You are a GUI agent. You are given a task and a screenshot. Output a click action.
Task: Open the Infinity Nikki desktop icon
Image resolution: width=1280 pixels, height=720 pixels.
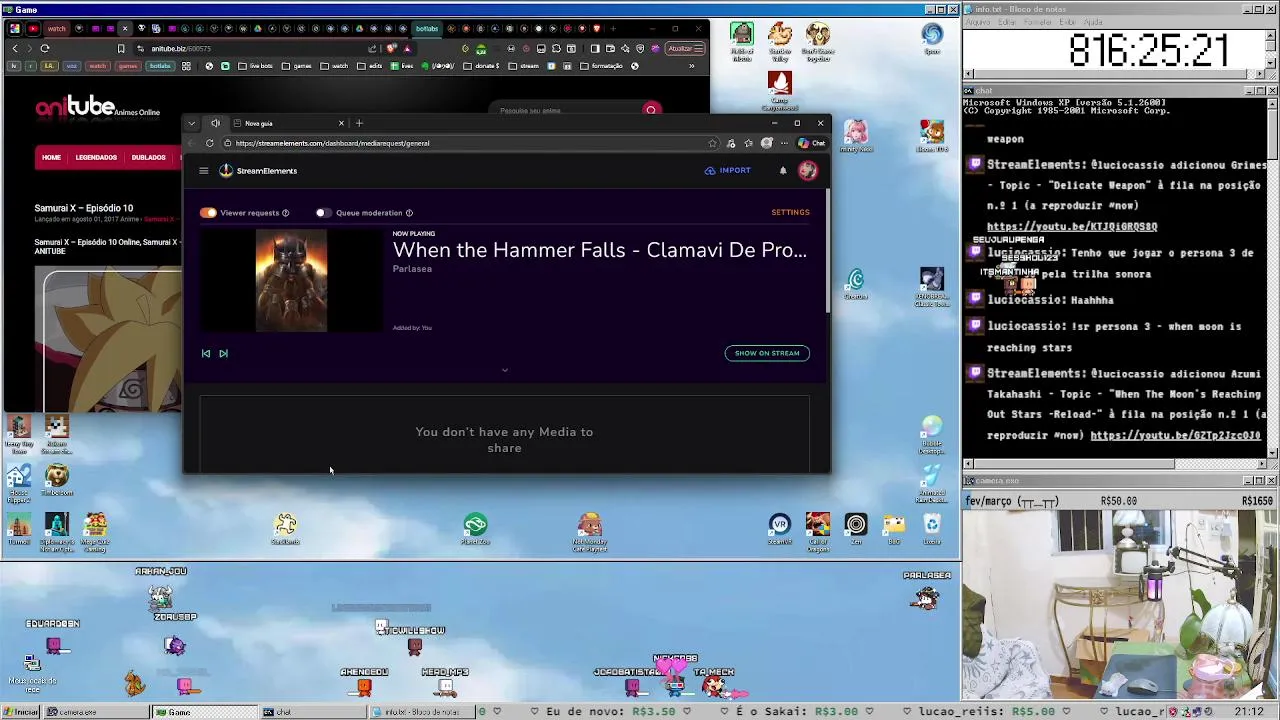(x=855, y=135)
